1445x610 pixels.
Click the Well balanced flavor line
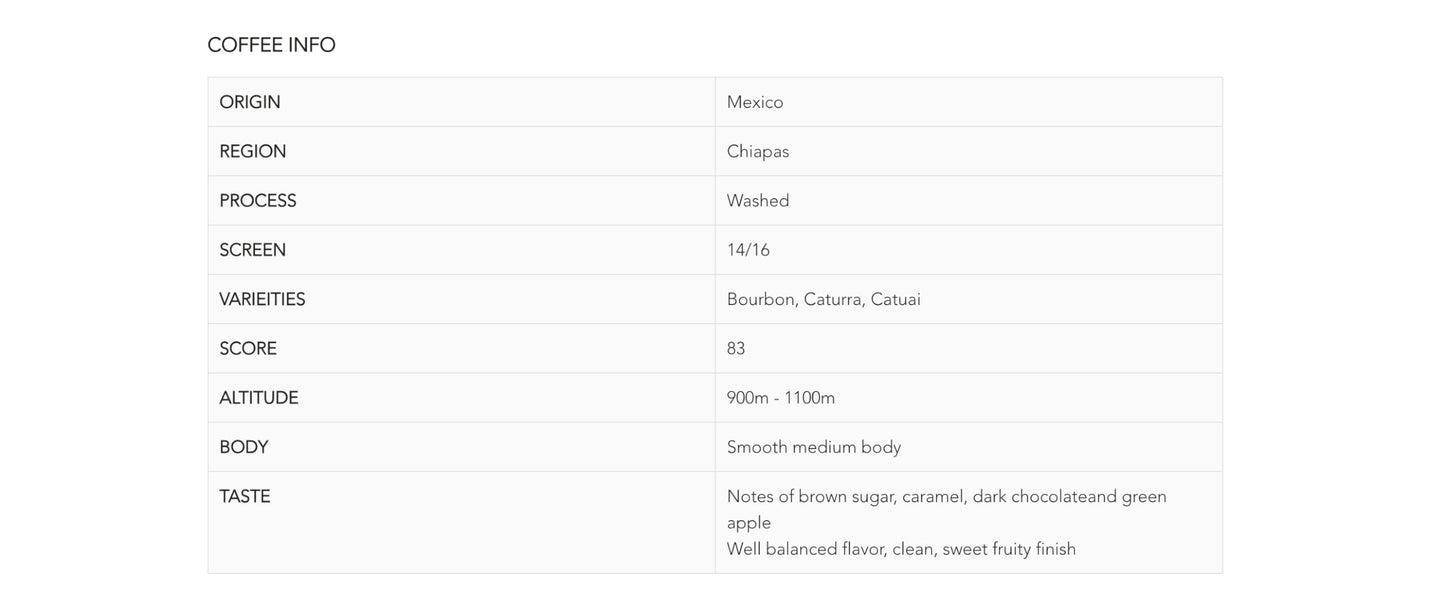tap(901, 549)
